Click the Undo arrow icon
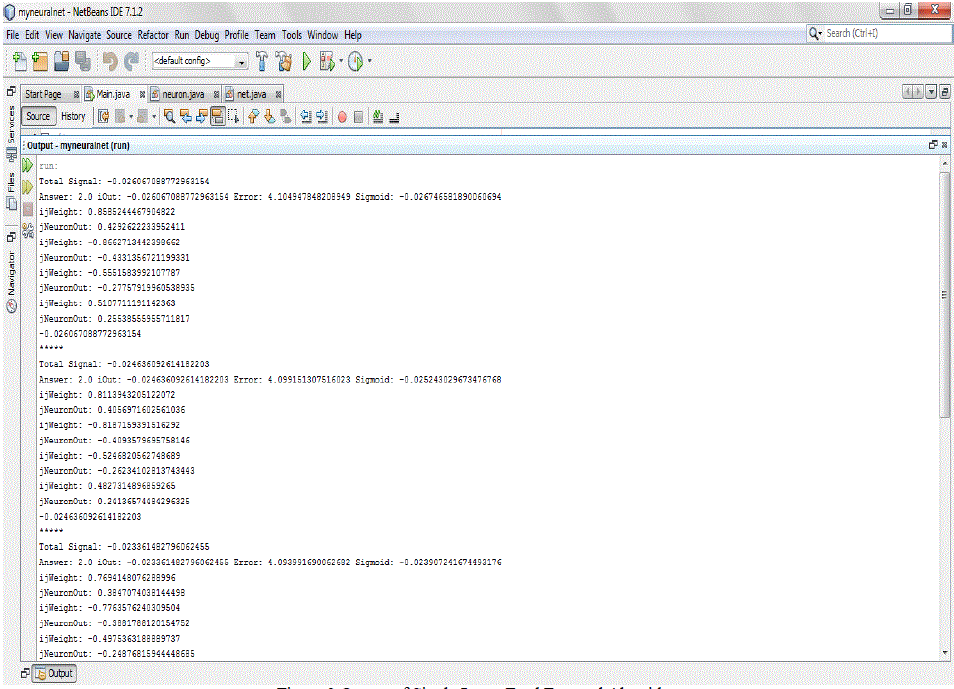The height and width of the screenshot is (689, 954). tap(110, 62)
